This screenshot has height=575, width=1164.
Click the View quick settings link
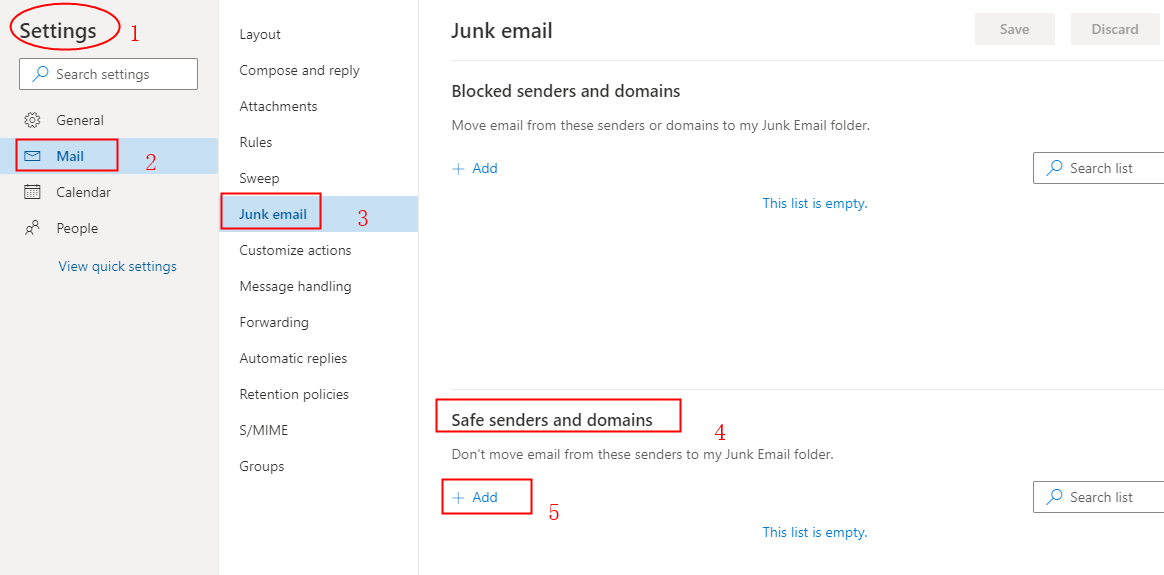[x=117, y=266]
